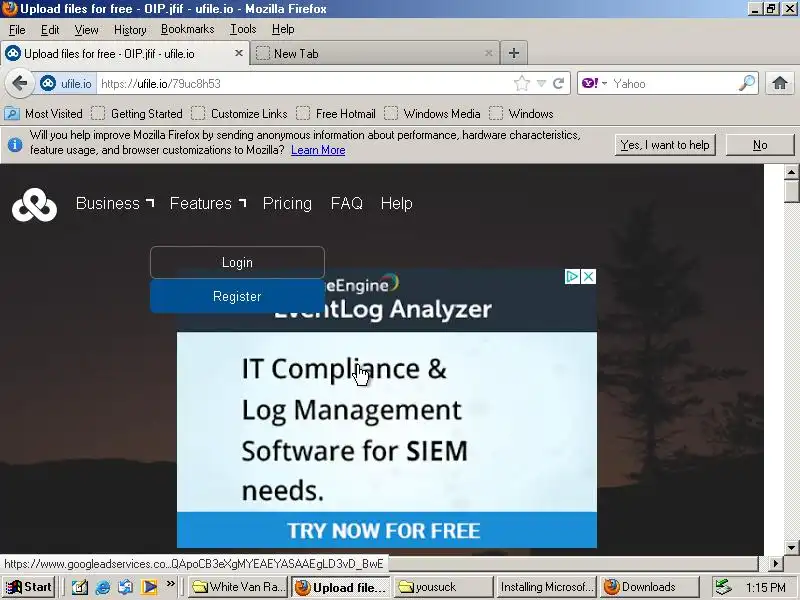This screenshot has width=800, height=600.
Task: Open the File menu
Action: 17,30
